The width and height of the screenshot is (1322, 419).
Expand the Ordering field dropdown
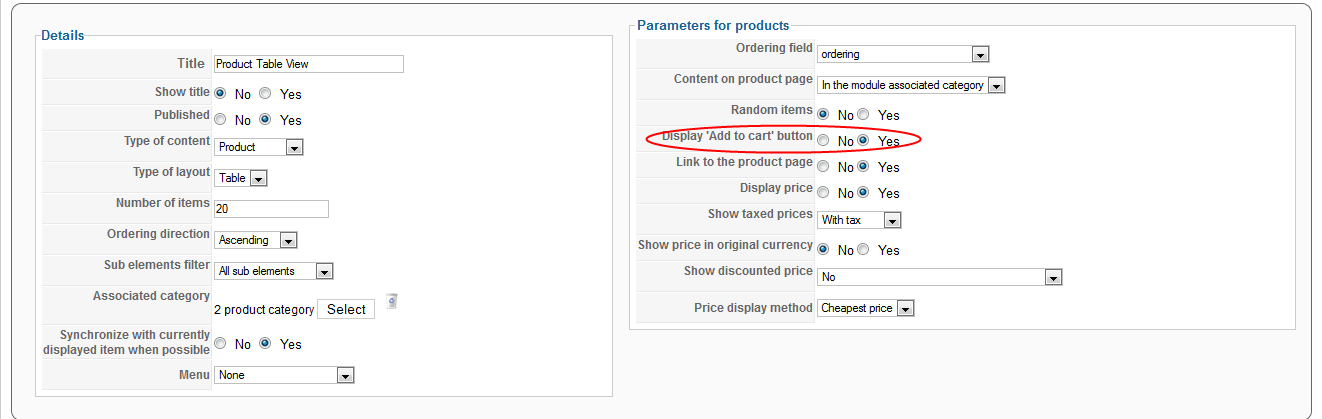903,54
